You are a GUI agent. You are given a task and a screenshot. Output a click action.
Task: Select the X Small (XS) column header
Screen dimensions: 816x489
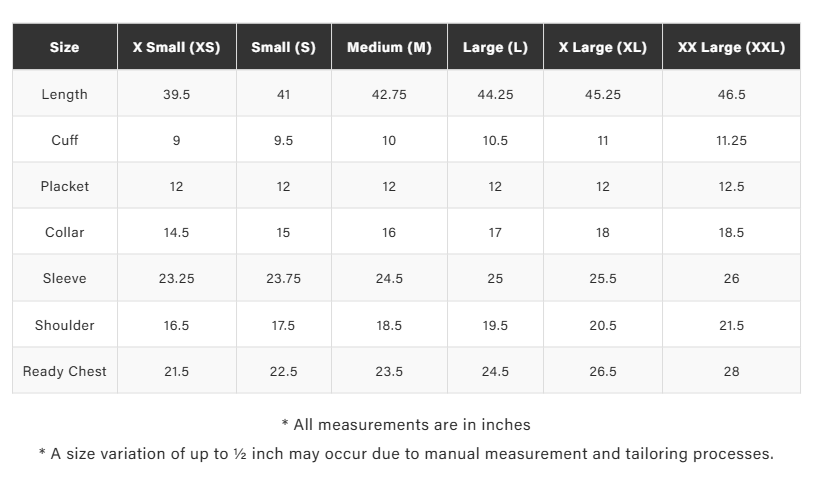coord(176,47)
